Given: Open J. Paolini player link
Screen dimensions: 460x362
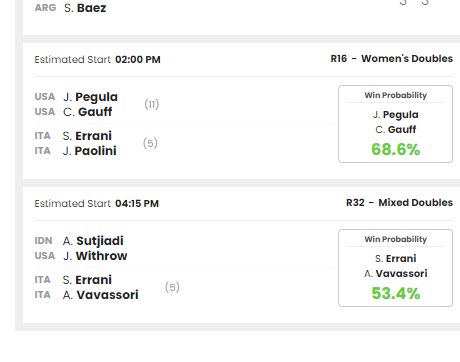Looking at the screenshot, I should (89, 151).
